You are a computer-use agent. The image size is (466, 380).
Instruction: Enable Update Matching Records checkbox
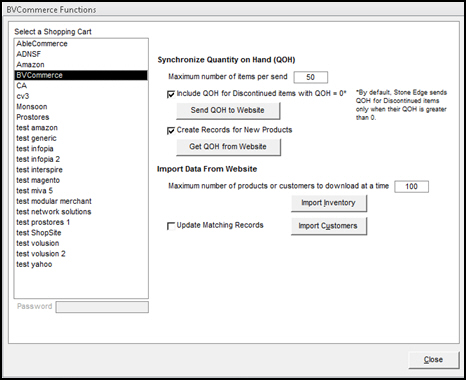tap(171, 226)
